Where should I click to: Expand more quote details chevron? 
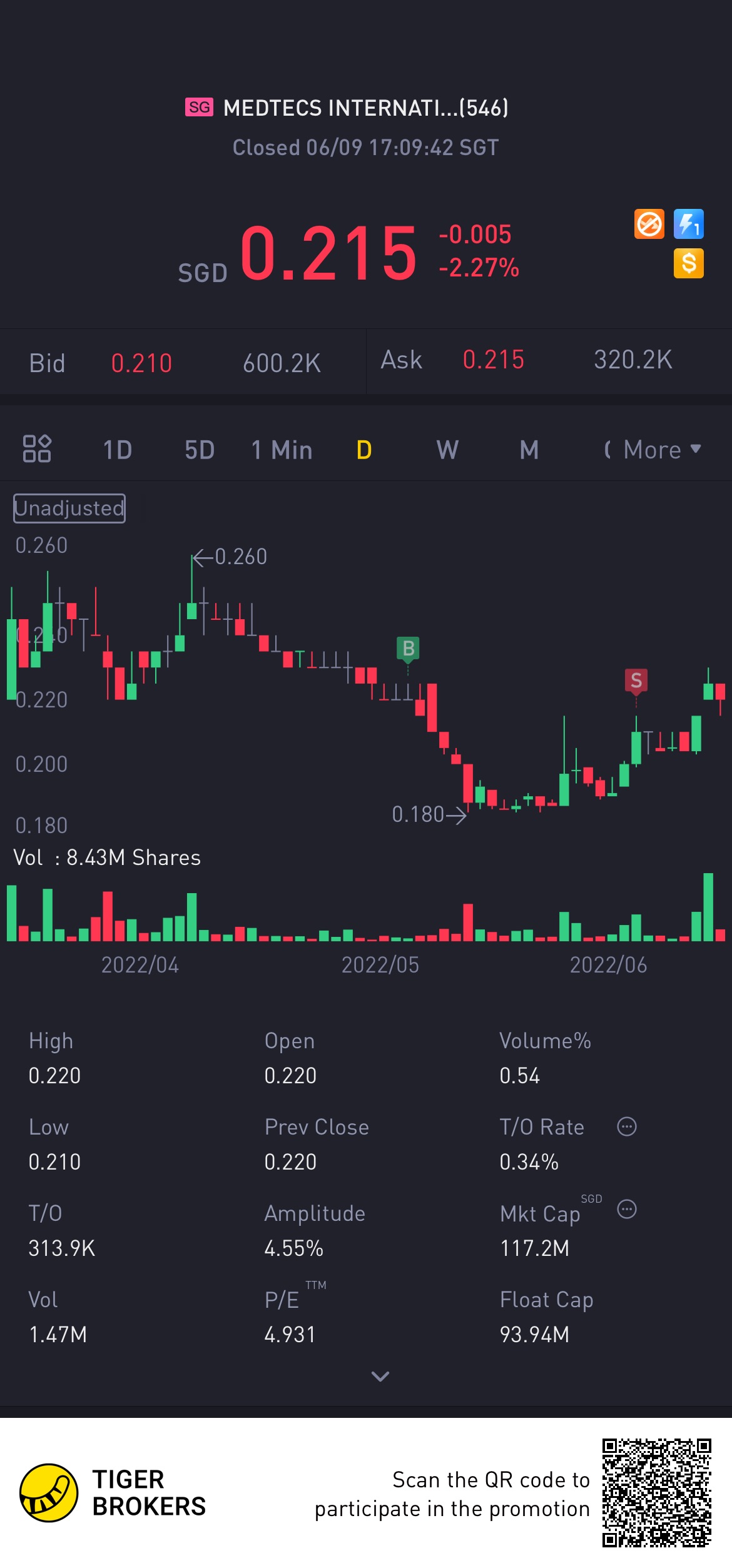tap(380, 1377)
